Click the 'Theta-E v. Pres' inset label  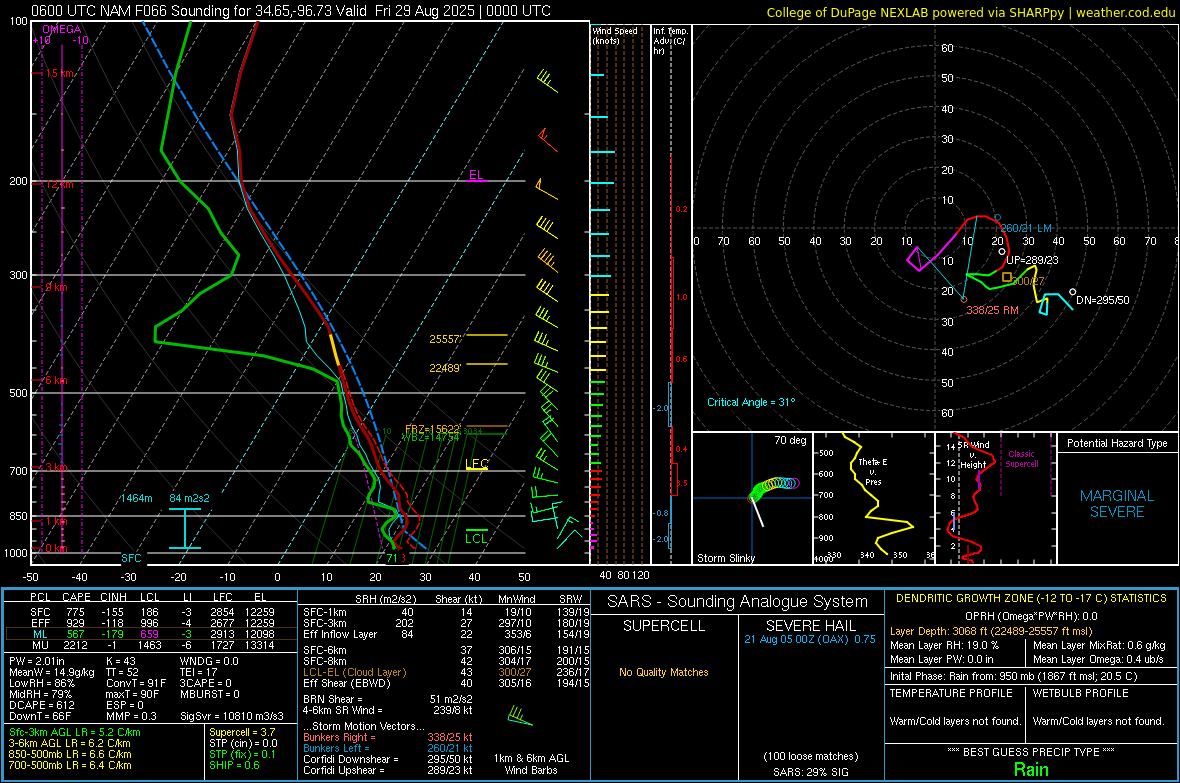(873, 472)
